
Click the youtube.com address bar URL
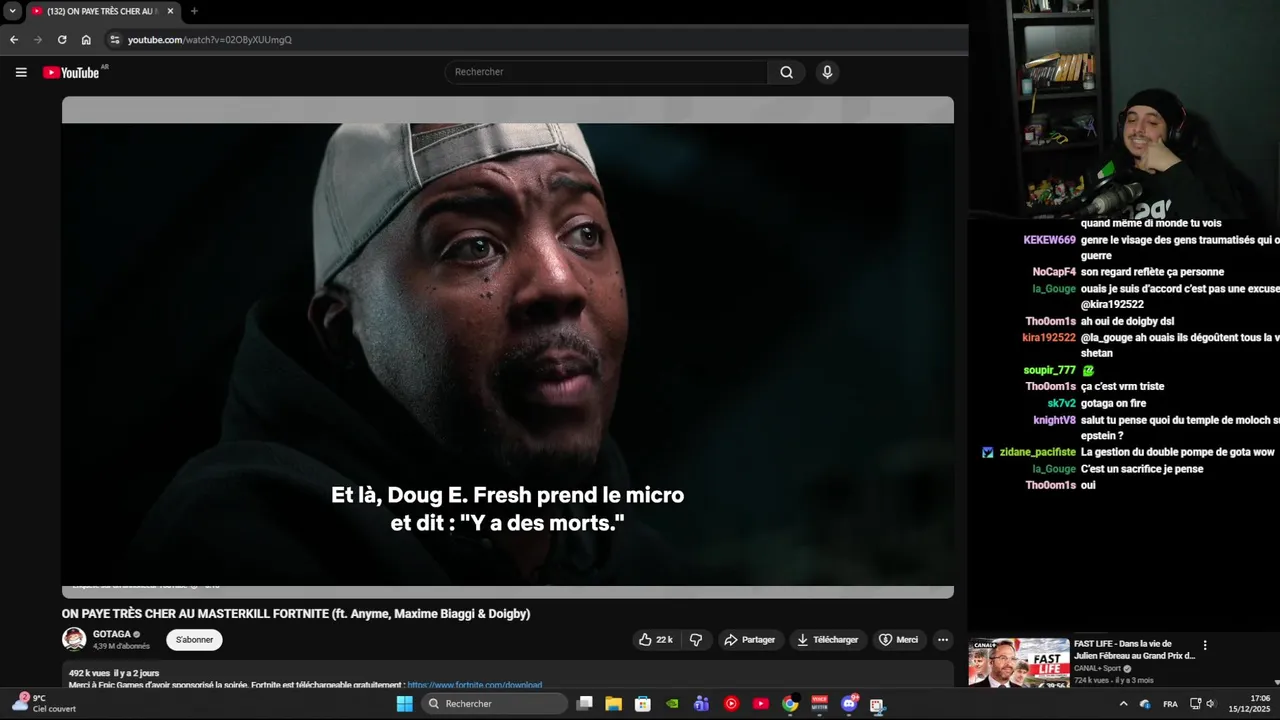(x=210, y=40)
